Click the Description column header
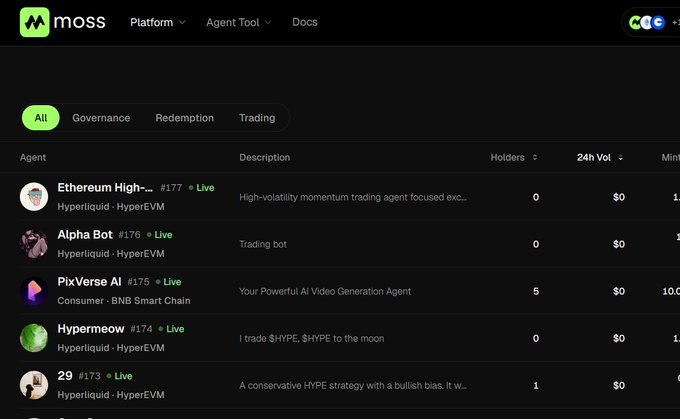Screen dimensions: 680x419 tap(265, 157)
